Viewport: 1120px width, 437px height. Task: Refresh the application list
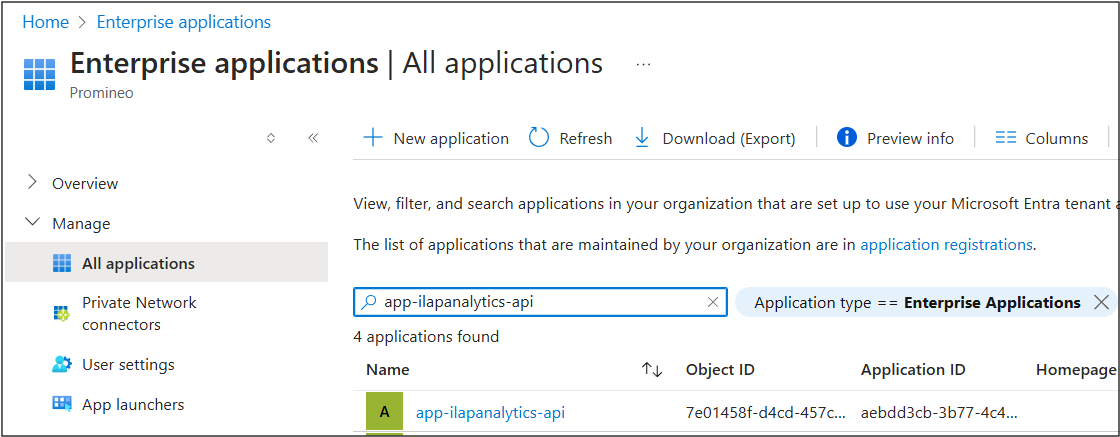pyautogui.click(x=571, y=139)
